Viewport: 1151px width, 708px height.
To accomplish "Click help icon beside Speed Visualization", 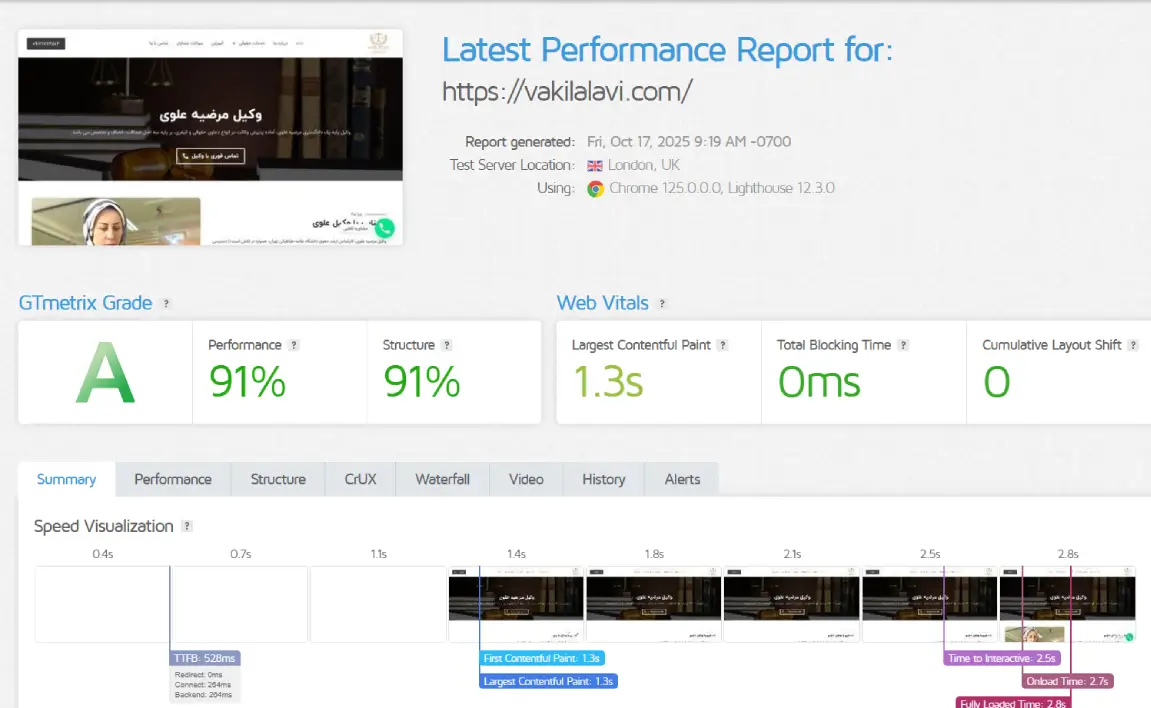I will click(187, 527).
